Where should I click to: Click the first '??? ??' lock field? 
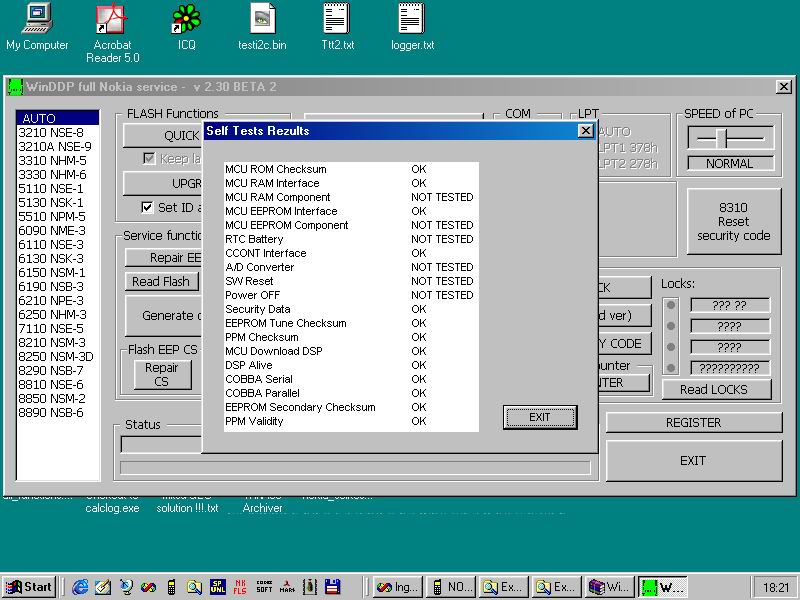coord(730,305)
